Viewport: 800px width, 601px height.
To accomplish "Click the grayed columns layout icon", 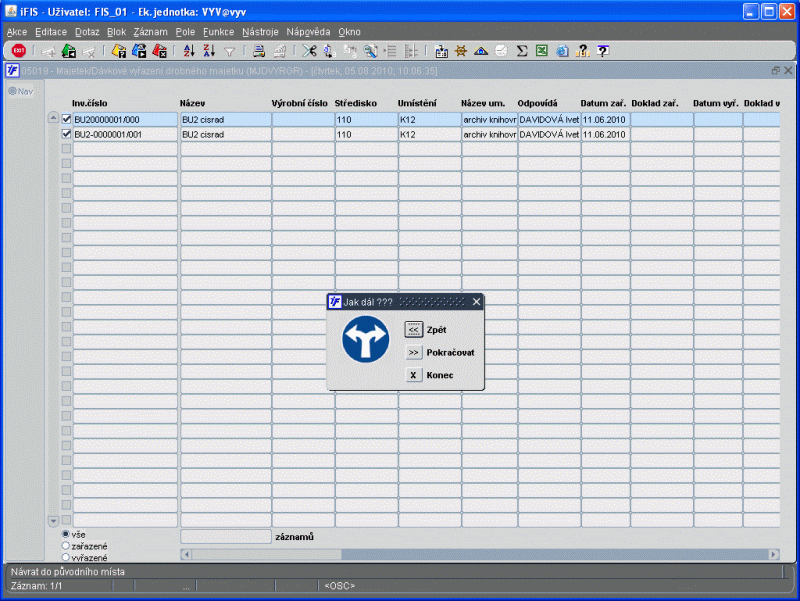I will [411, 51].
